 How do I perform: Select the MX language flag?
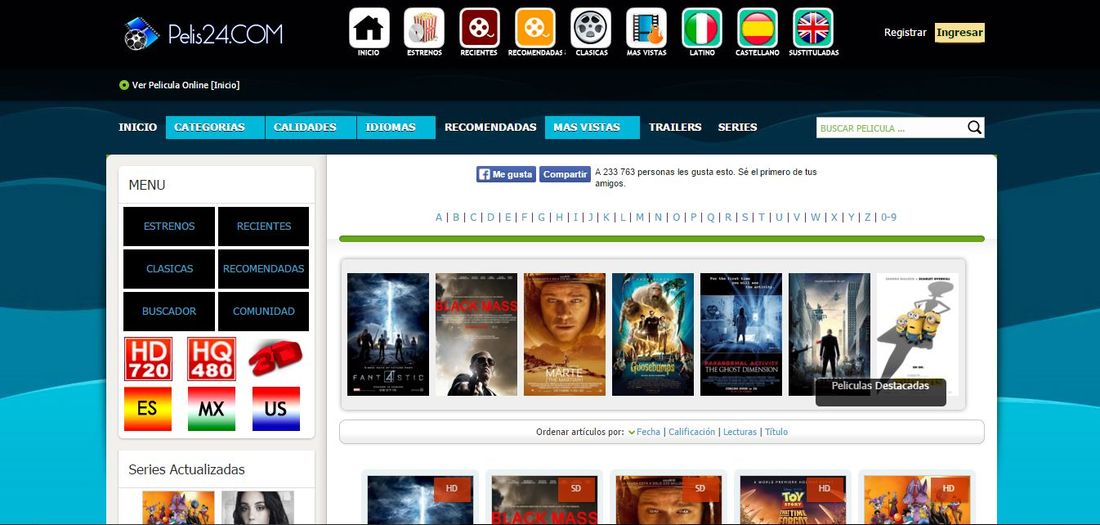tap(211, 408)
